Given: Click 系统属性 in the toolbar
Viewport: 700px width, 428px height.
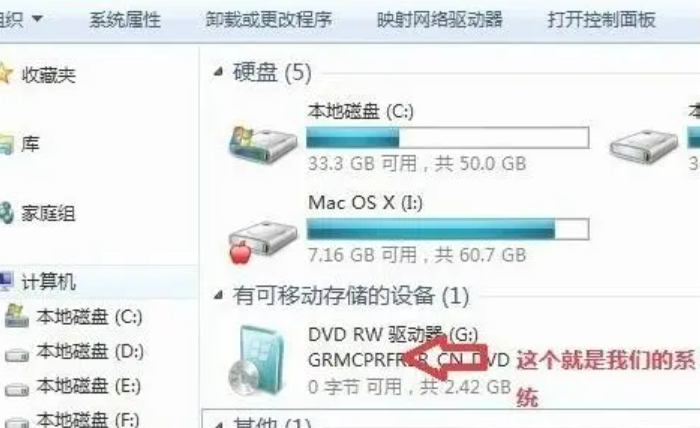Looking at the screenshot, I should pos(125,20).
